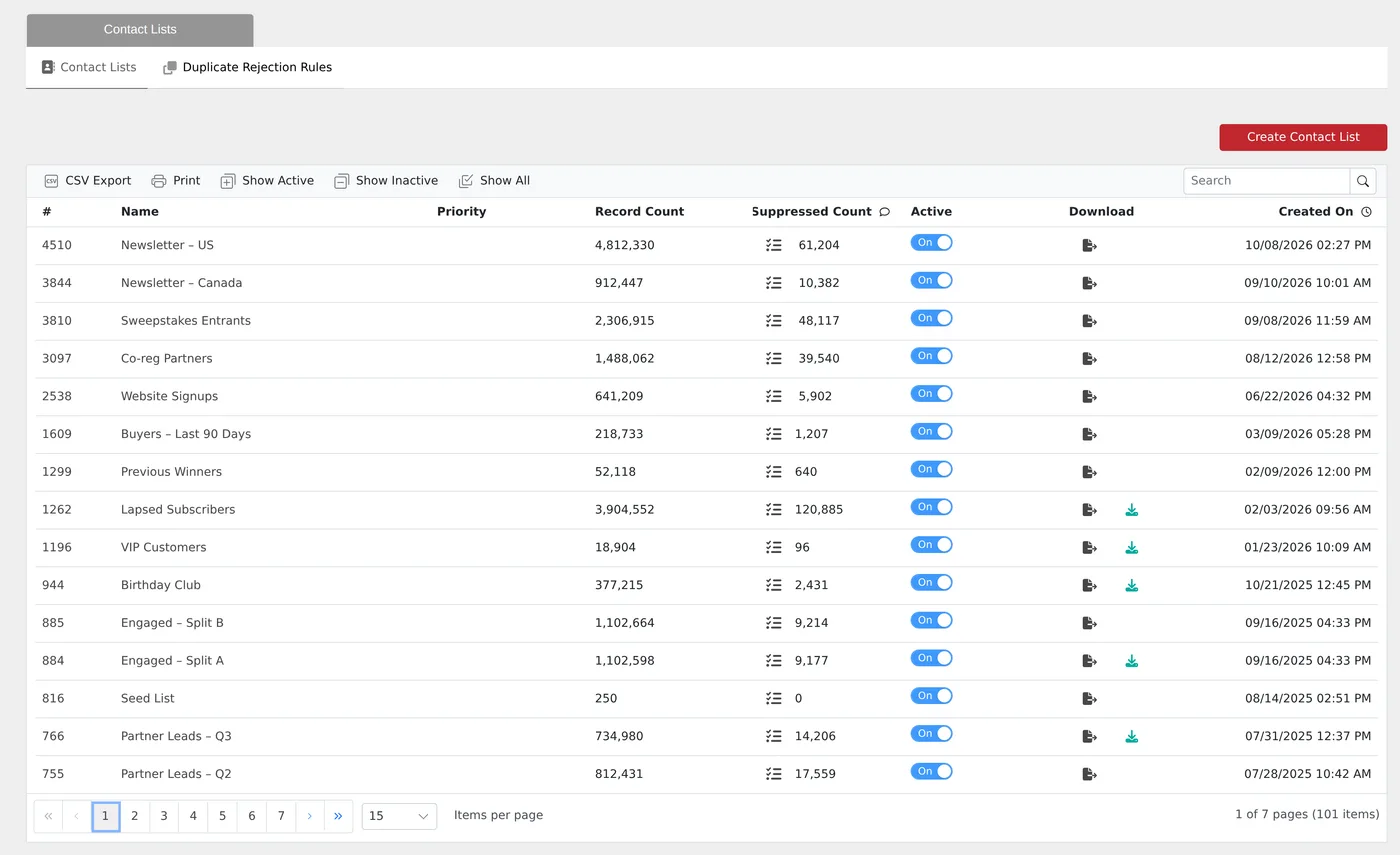Select the Contact Lists sub-tab

click(88, 67)
